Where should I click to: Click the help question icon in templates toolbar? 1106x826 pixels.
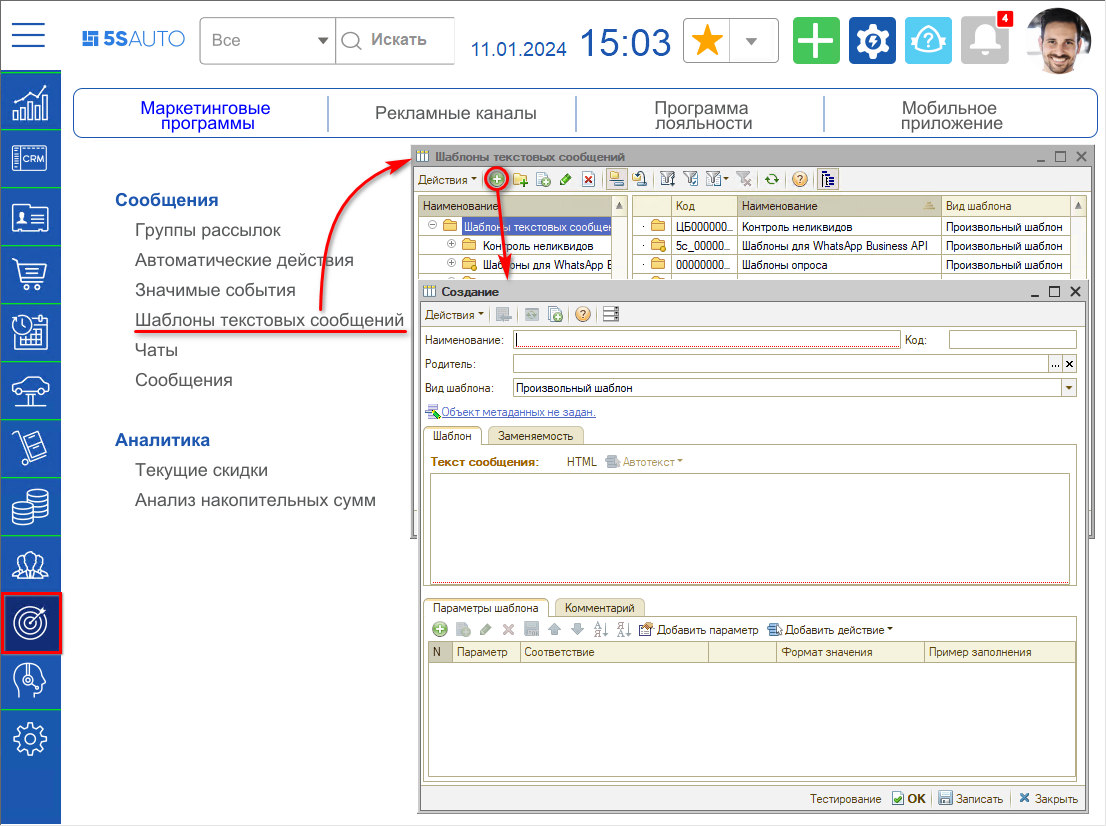(799, 179)
